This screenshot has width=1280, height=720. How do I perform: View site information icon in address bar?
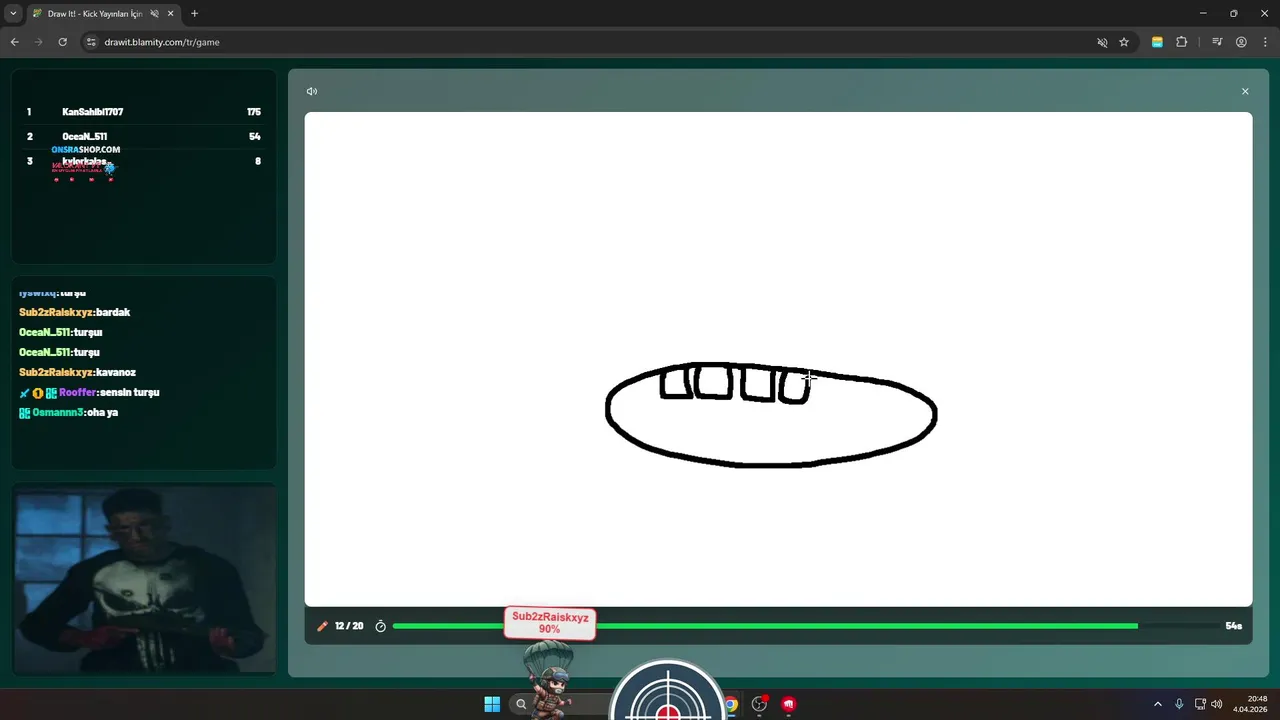(x=91, y=42)
